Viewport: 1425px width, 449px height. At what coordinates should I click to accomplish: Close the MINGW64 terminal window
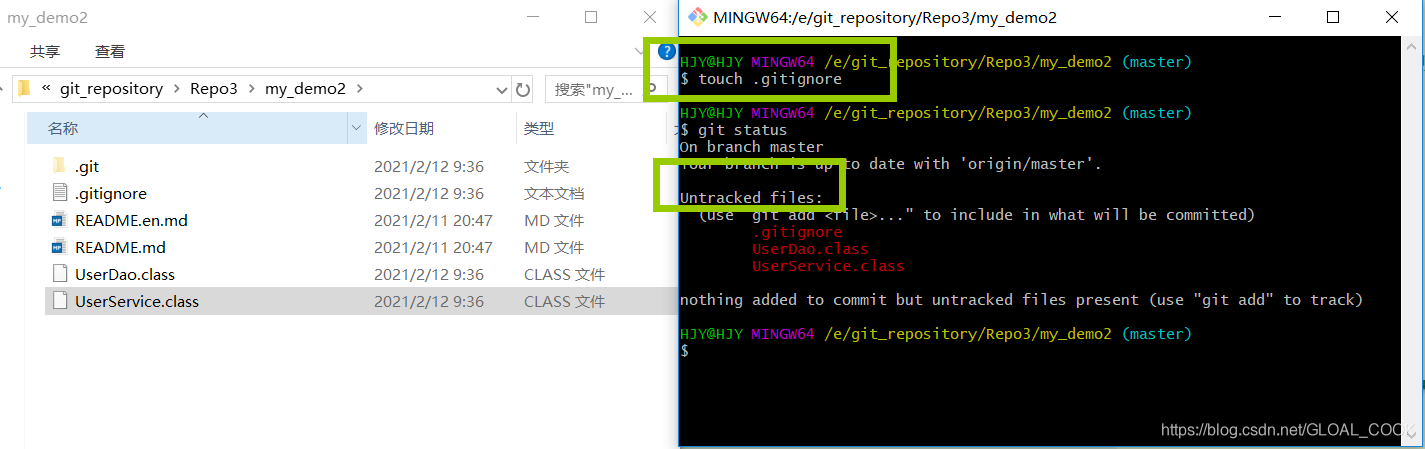[x=1391, y=17]
